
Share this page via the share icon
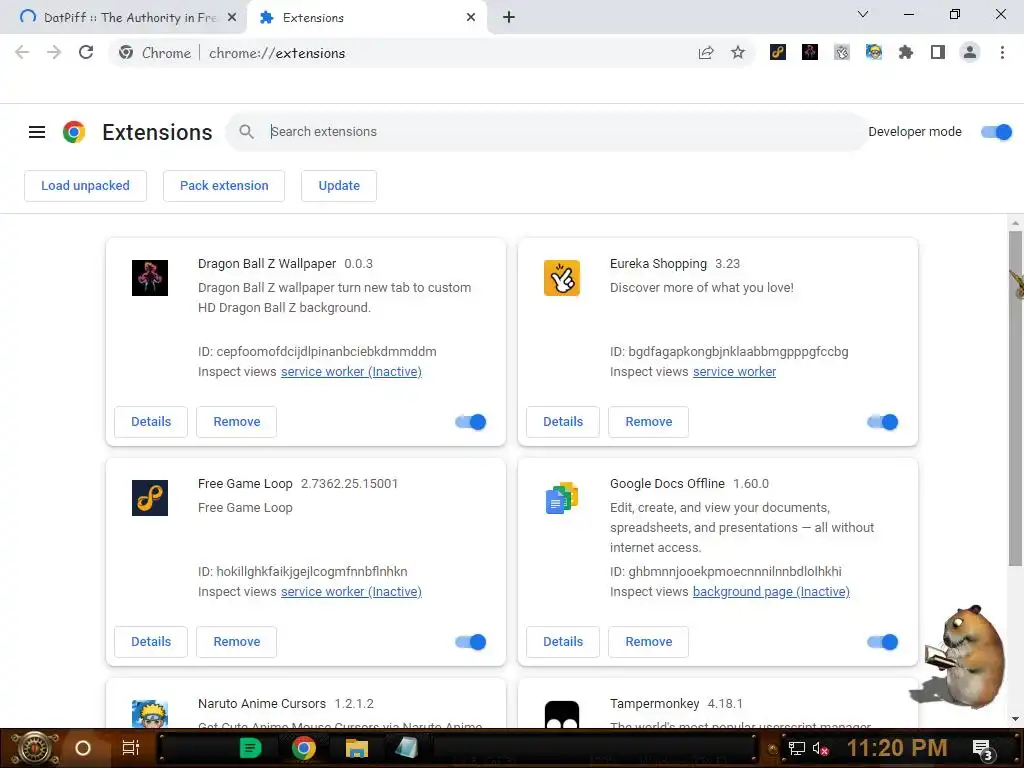pos(706,52)
